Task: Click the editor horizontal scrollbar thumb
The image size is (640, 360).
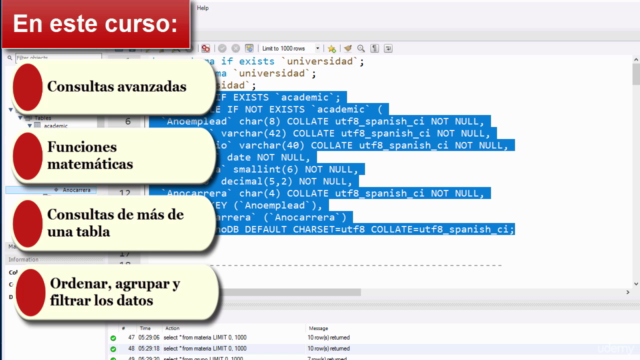Action: pos(290,292)
